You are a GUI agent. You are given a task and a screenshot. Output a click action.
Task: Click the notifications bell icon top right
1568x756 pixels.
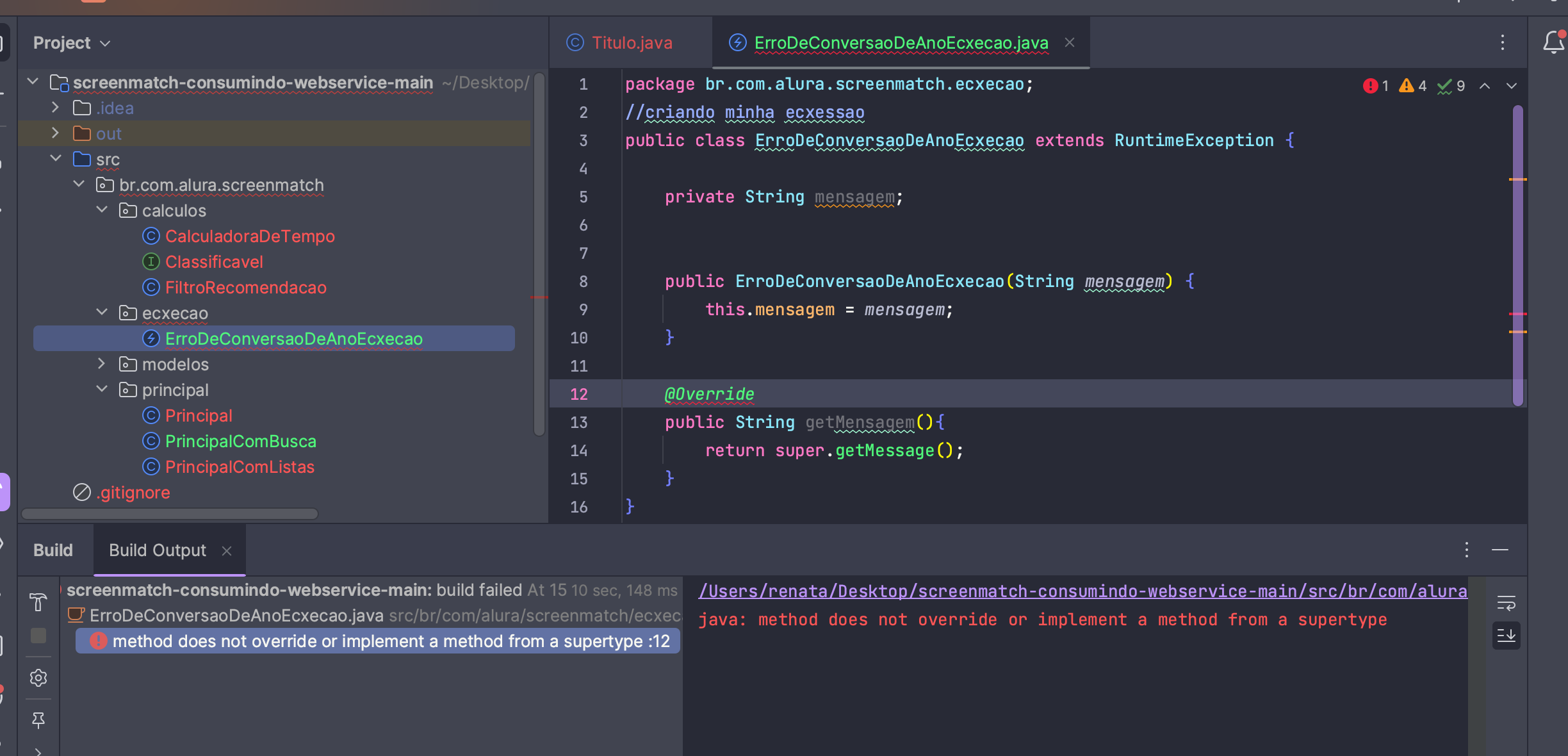coord(1550,42)
